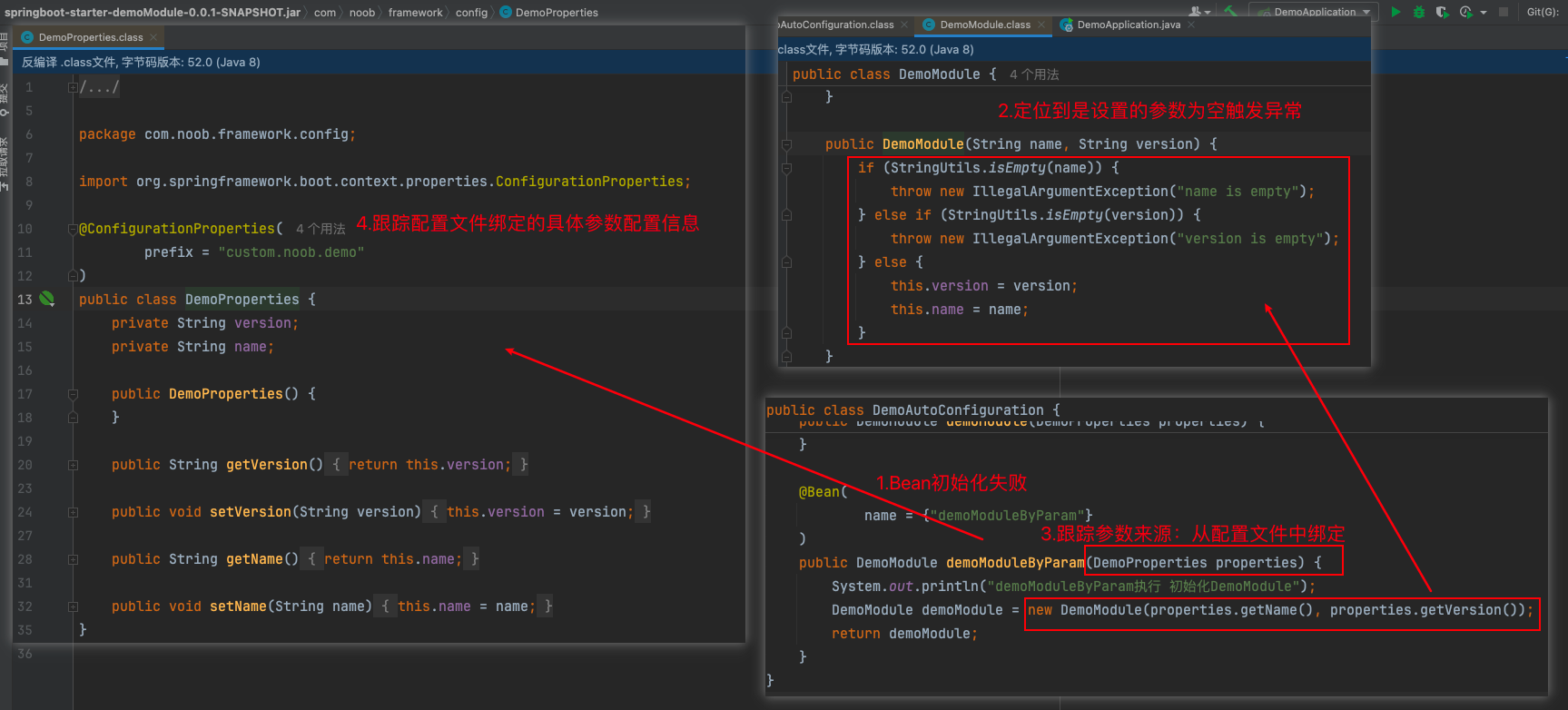The image size is (1568, 710).
Task: Run DemoApplication with the green play icon
Action: tap(1395, 12)
